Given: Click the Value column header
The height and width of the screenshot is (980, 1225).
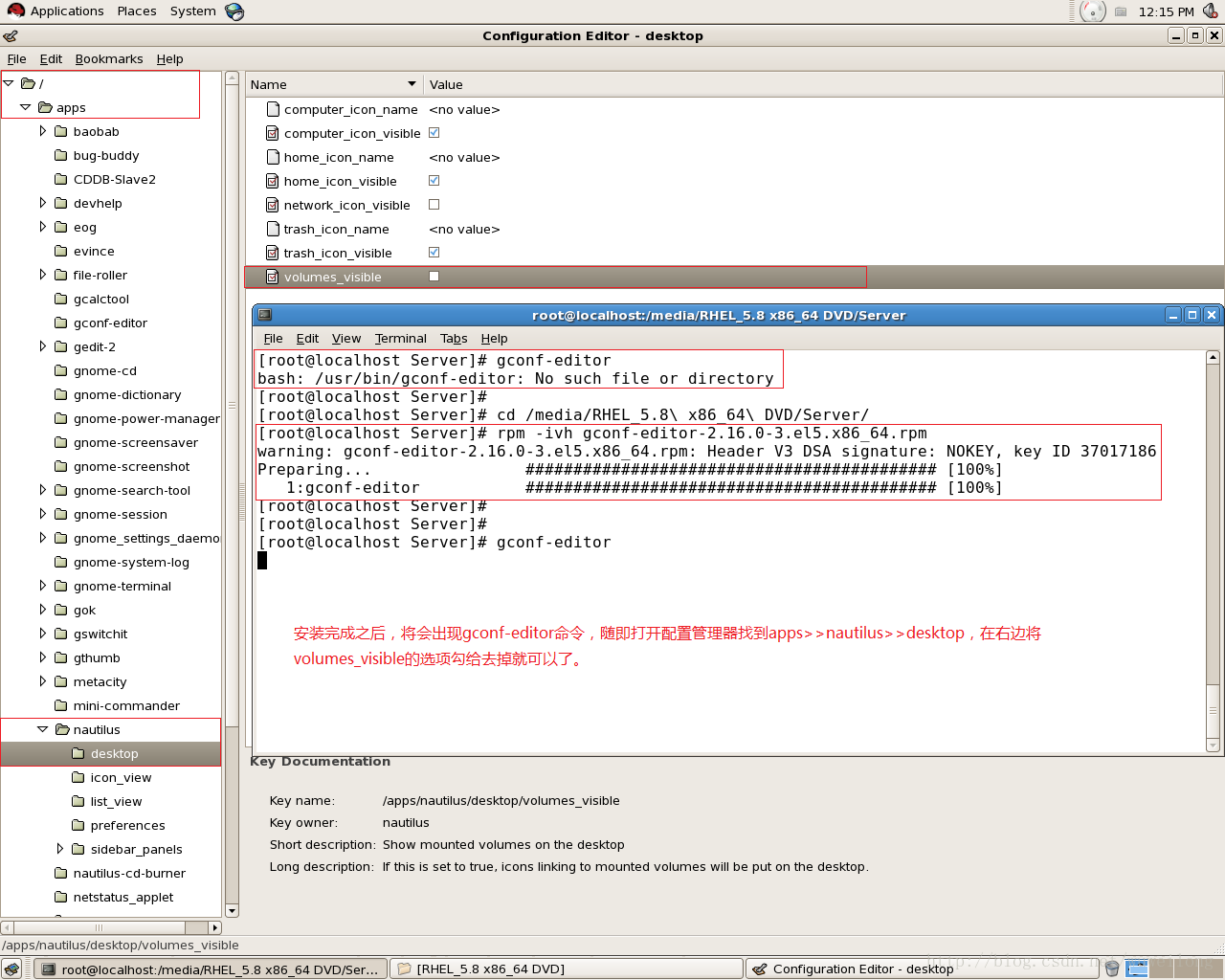Looking at the screenshot, I should [x=823, y=84].
